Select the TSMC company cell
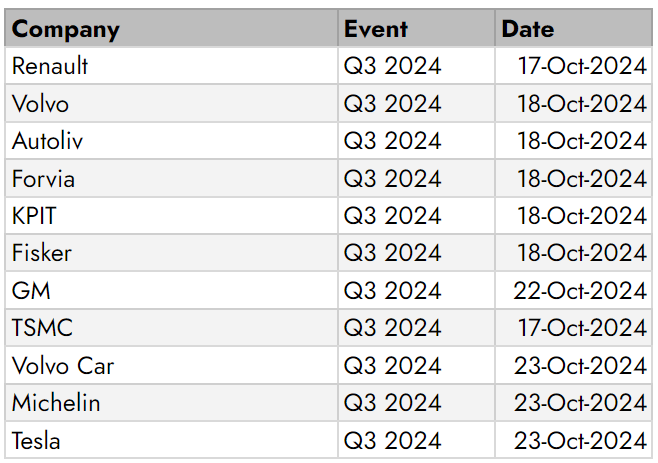 (x=171, y=327)
